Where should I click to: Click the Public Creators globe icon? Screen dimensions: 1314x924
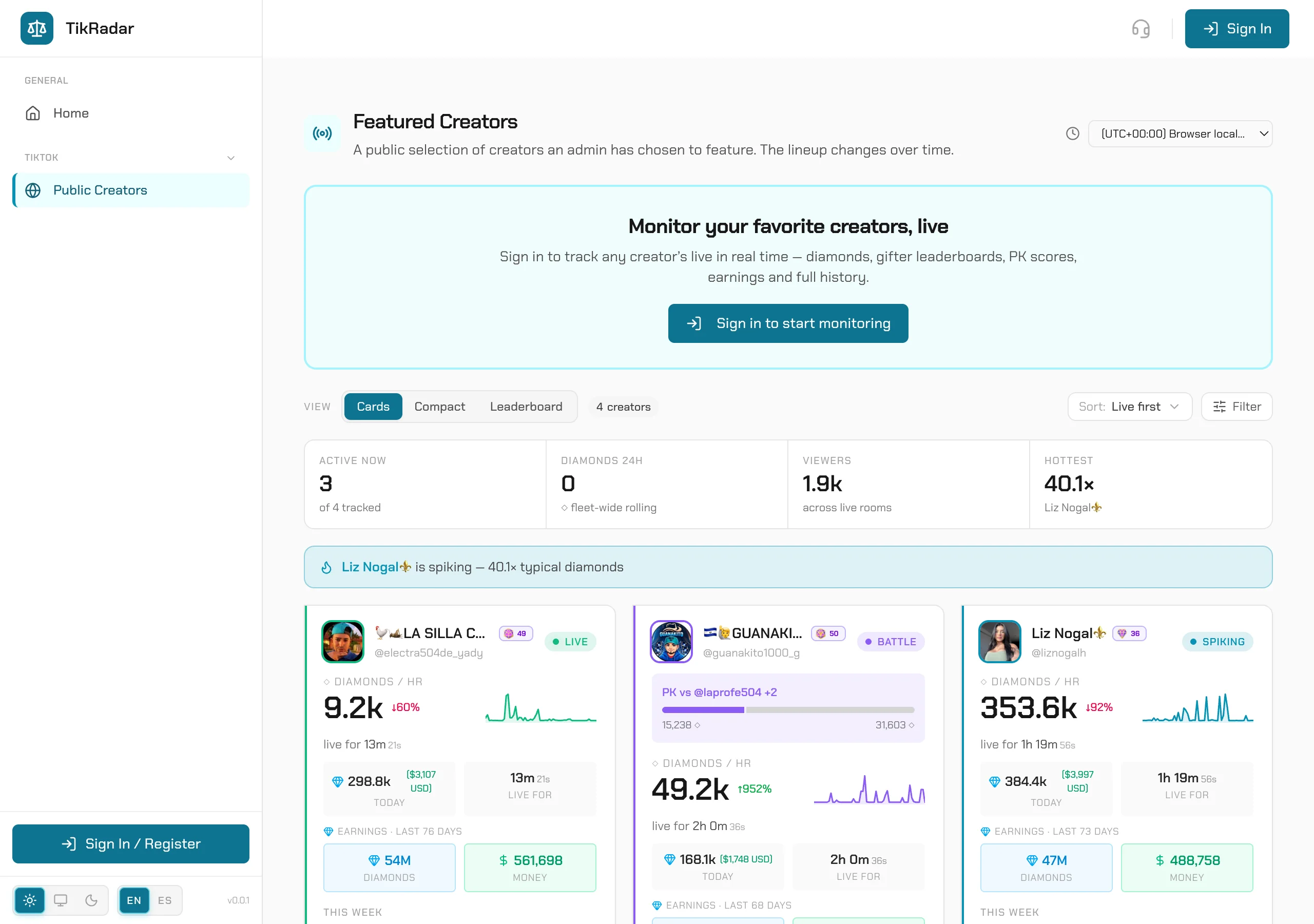point(33,190)
